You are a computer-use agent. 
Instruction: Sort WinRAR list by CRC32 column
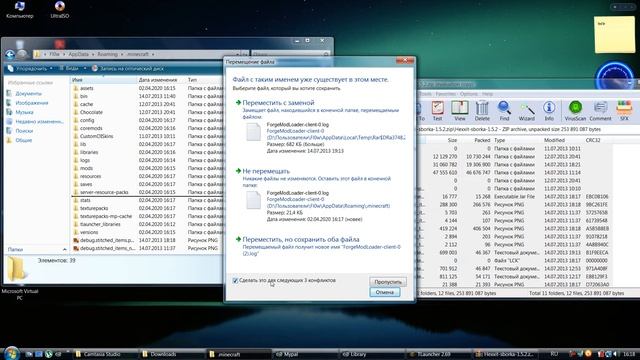pyautogui.click(x=598, y=140)
